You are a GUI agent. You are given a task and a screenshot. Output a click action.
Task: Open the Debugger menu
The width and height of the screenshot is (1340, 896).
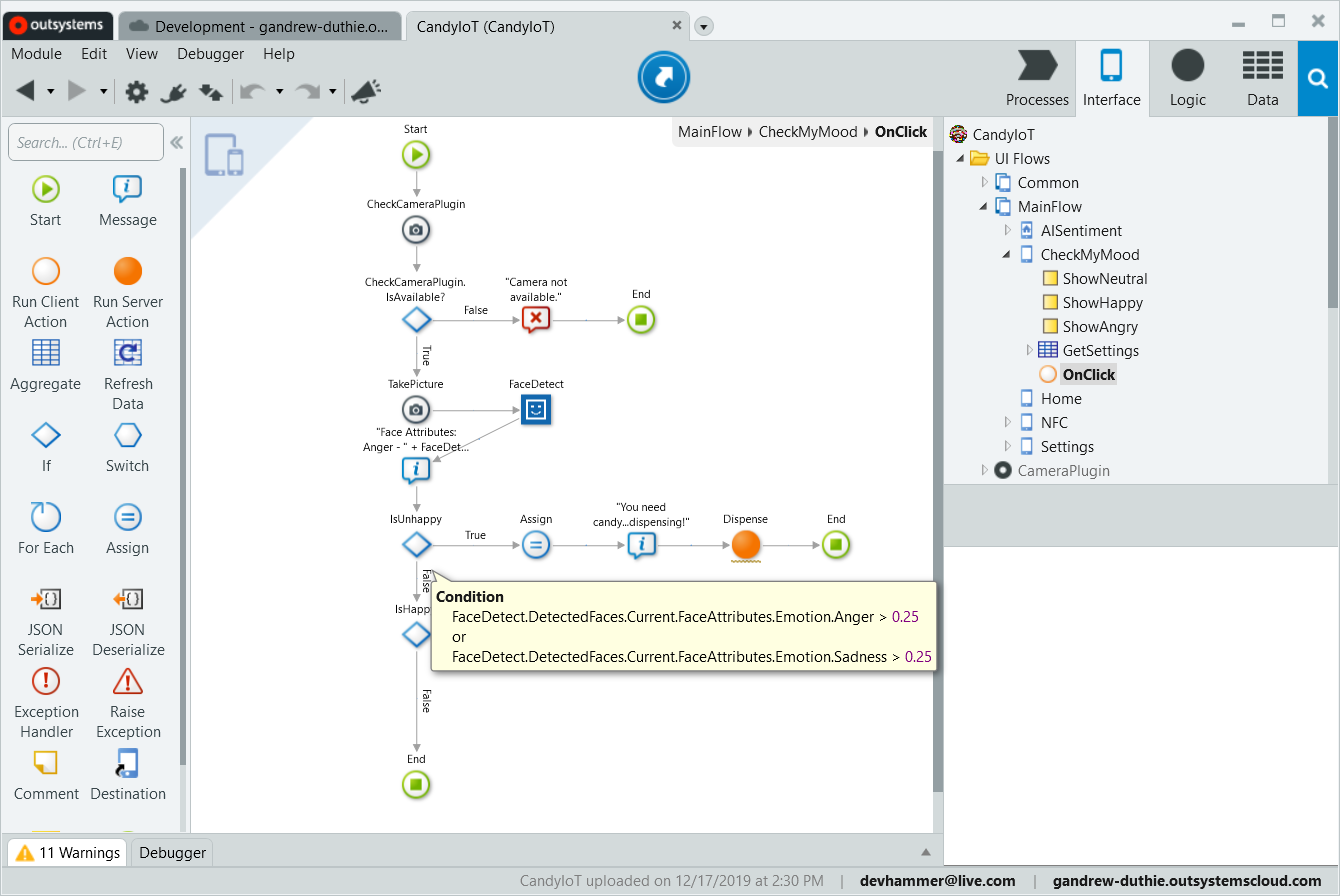click(210, 54)
